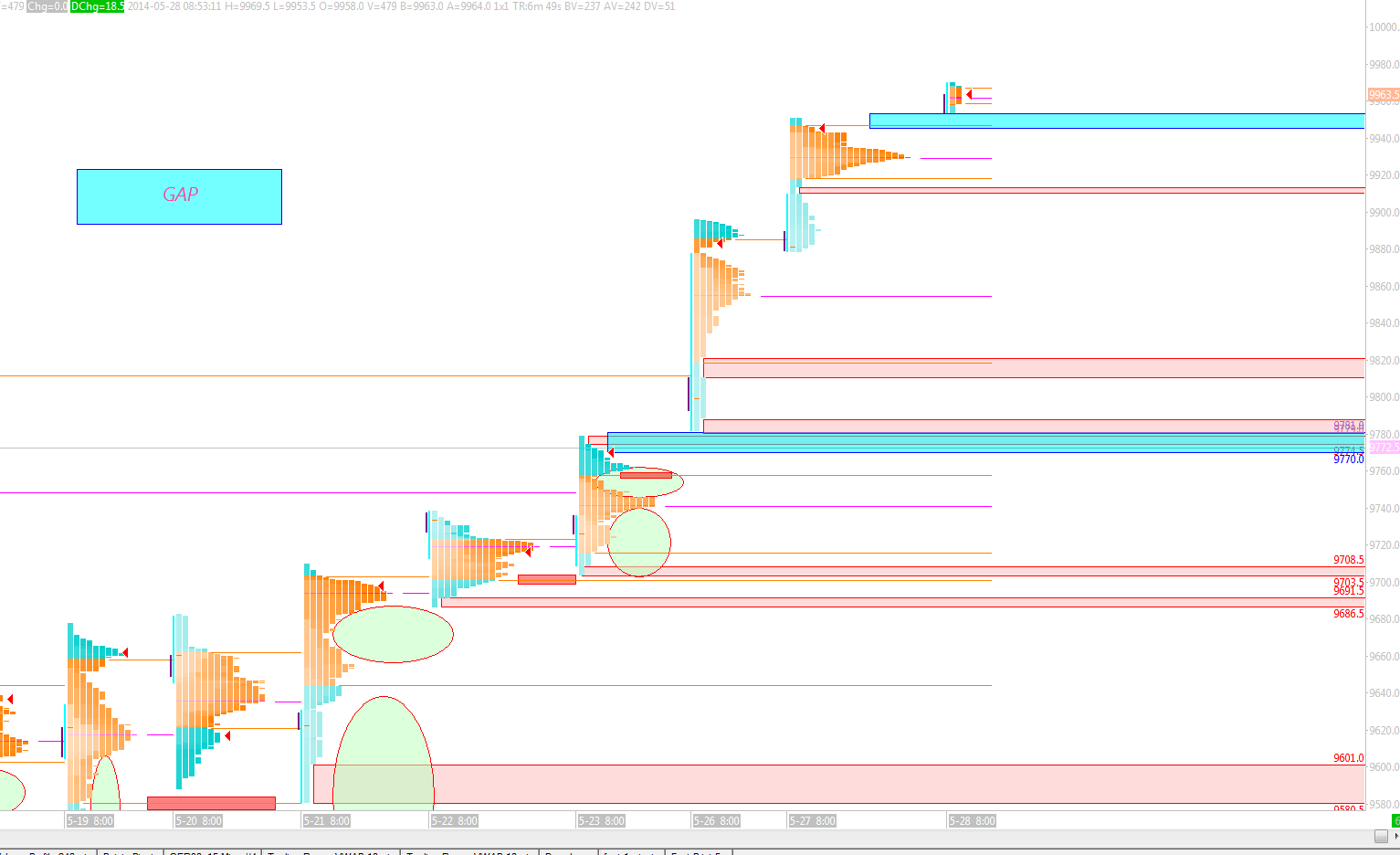Viewport: 1400px width, 855px height.
Task: Click the O=9958.0 open value
Action: click(x=342, y=6)
